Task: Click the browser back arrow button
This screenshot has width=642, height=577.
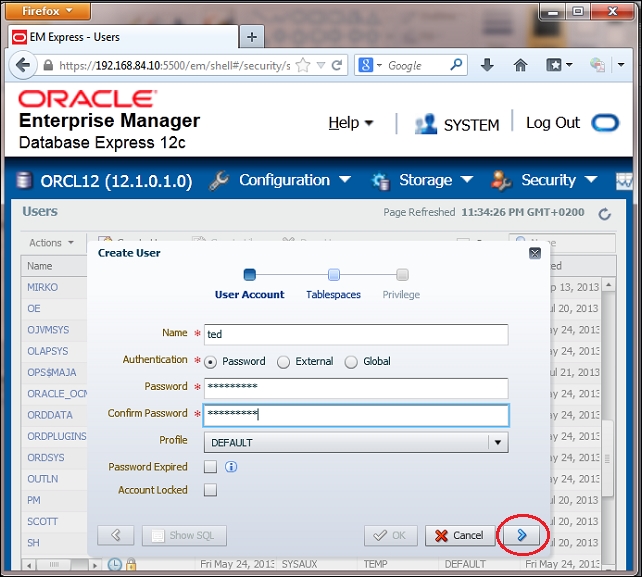Action: (23, 65)
